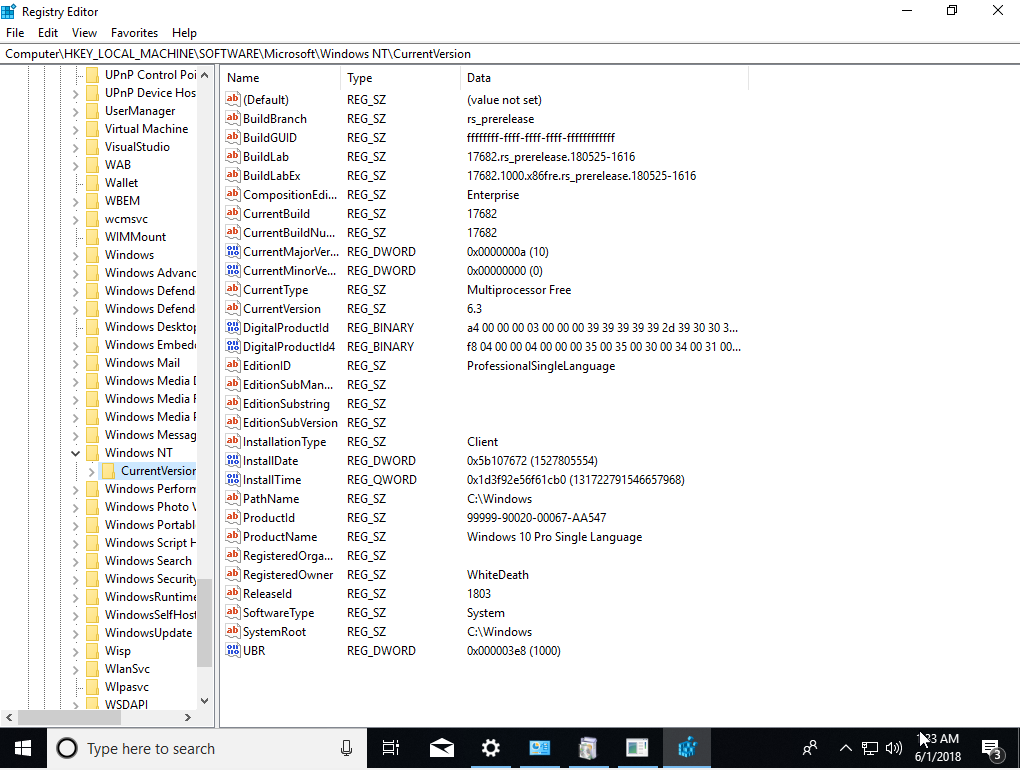Select the Wallet key in tree
Screen dimensions: 1020x770
[121, 183]
